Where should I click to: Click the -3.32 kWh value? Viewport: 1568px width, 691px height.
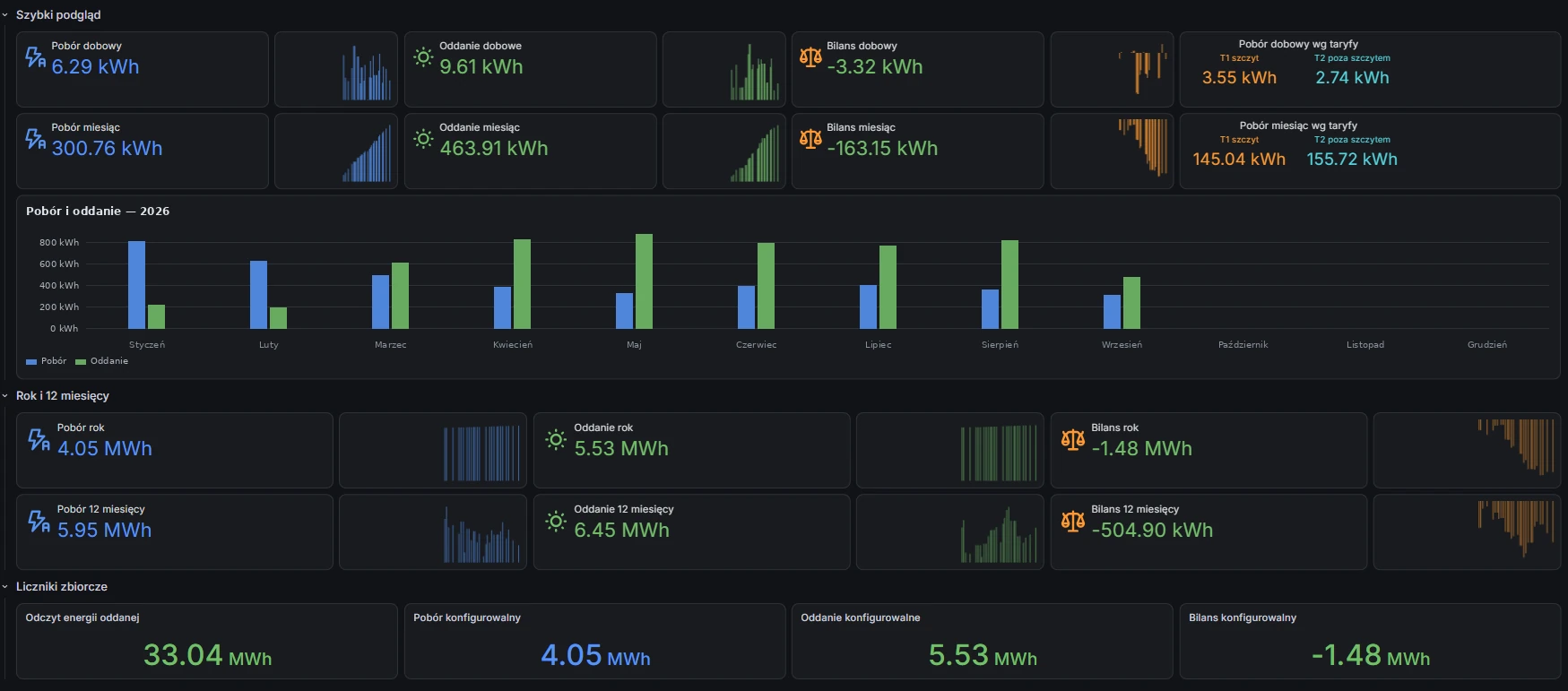(875, 67)
